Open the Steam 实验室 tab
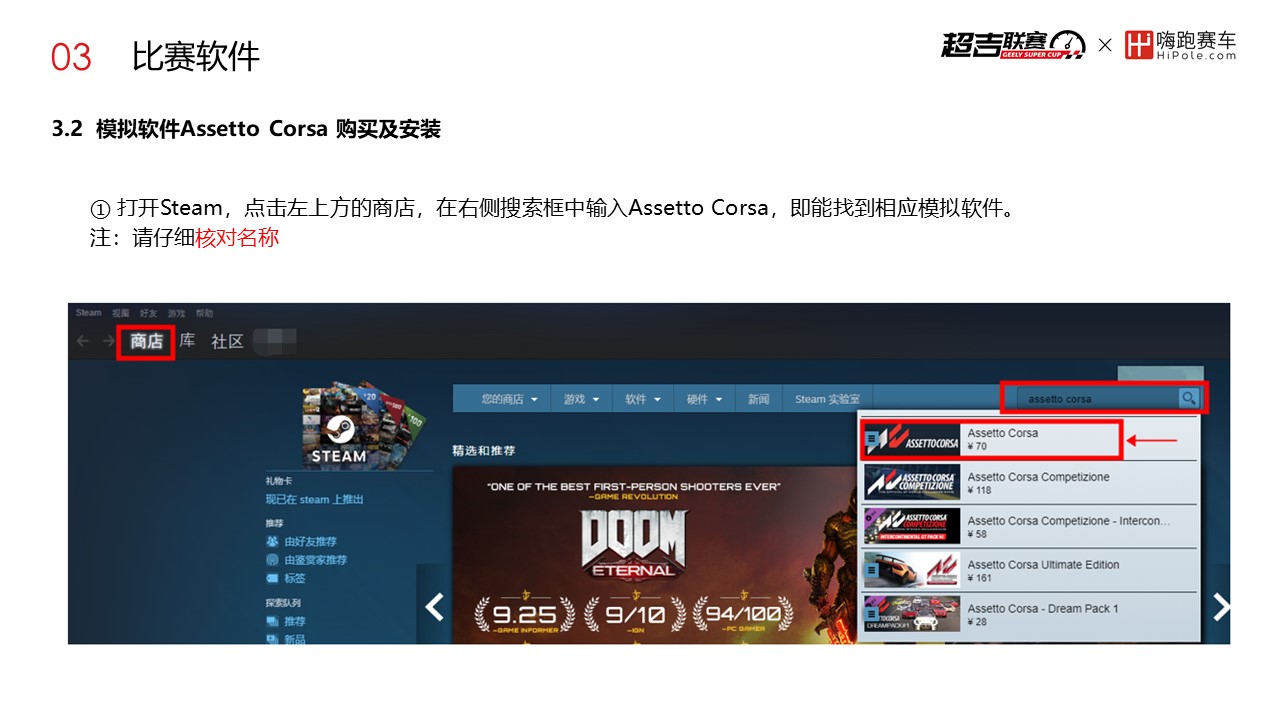Screen dimensions: 1280x720 (x=826, y=399)
